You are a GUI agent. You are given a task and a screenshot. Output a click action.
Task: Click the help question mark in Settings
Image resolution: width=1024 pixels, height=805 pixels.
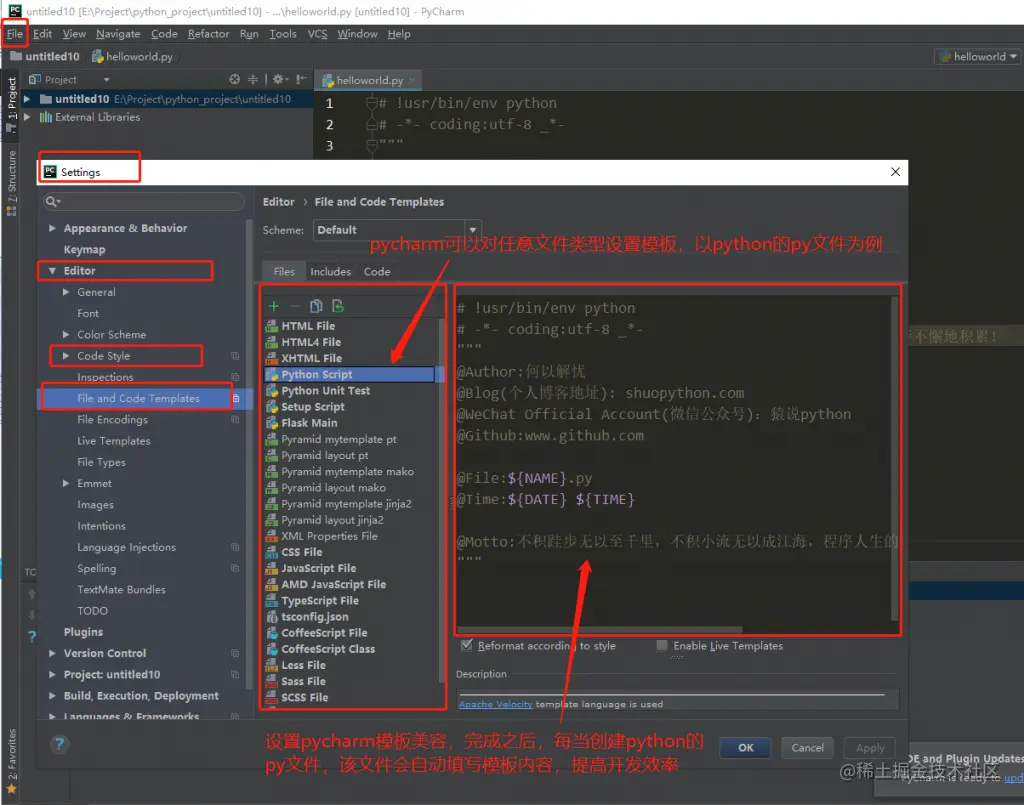(59, 744)
